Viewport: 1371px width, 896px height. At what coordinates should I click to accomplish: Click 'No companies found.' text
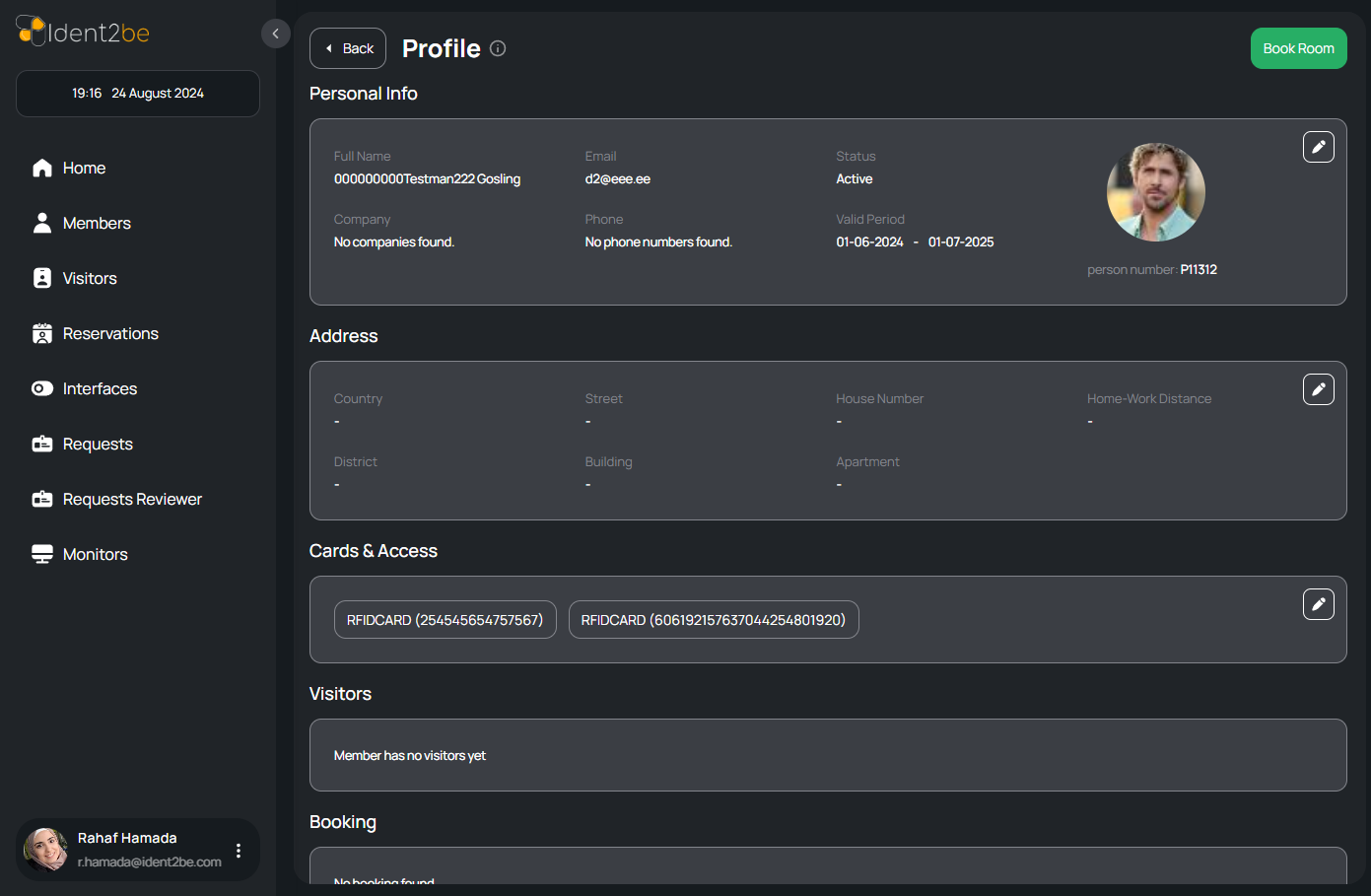click(394, 242)
